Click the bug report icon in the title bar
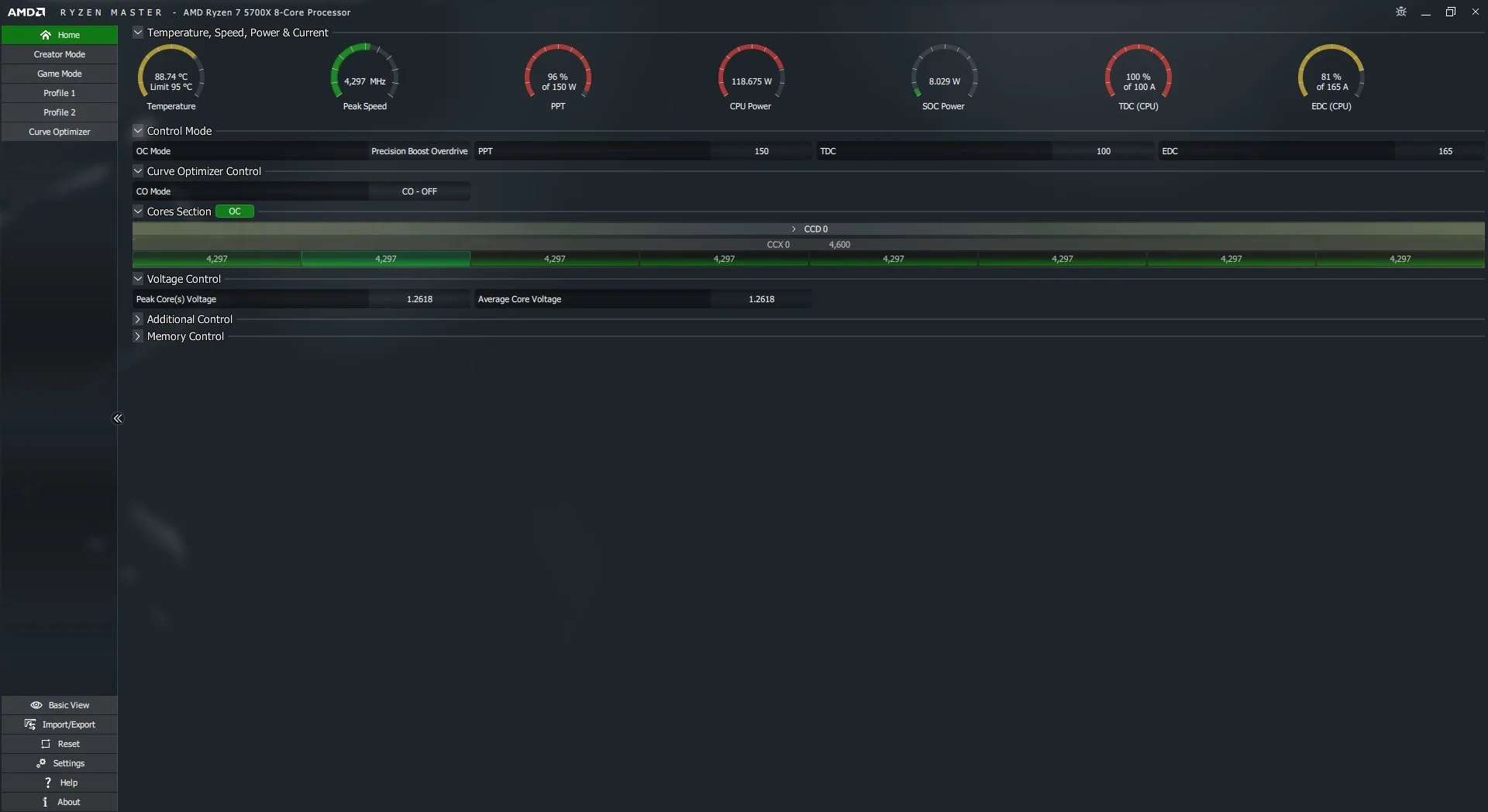 click(x=1401, y=12)
